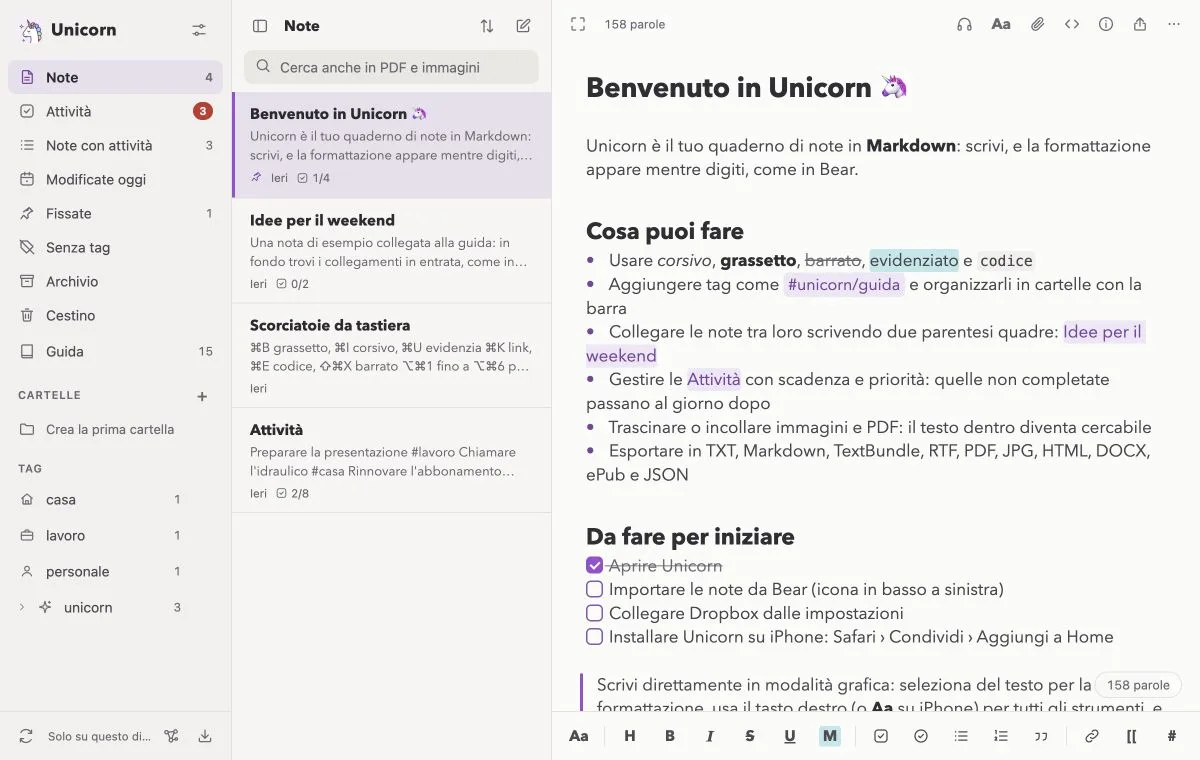This screenshot has height=760, width=1200.
Task: Open Note con attività section
Action: click(115, 145)
